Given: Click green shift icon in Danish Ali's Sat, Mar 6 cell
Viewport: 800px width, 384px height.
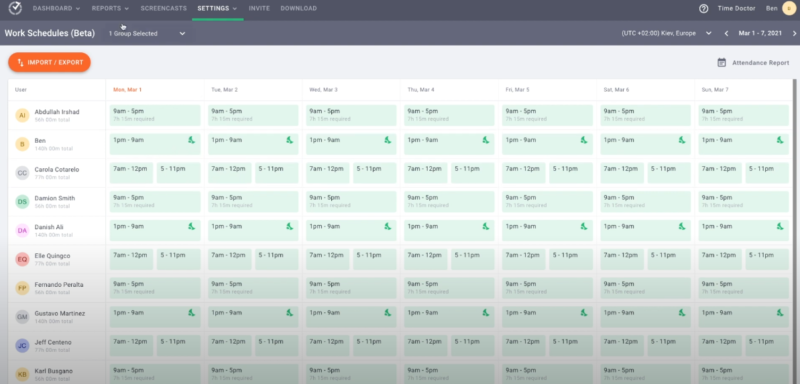Looking at the screenshot, I should [682, 226].
